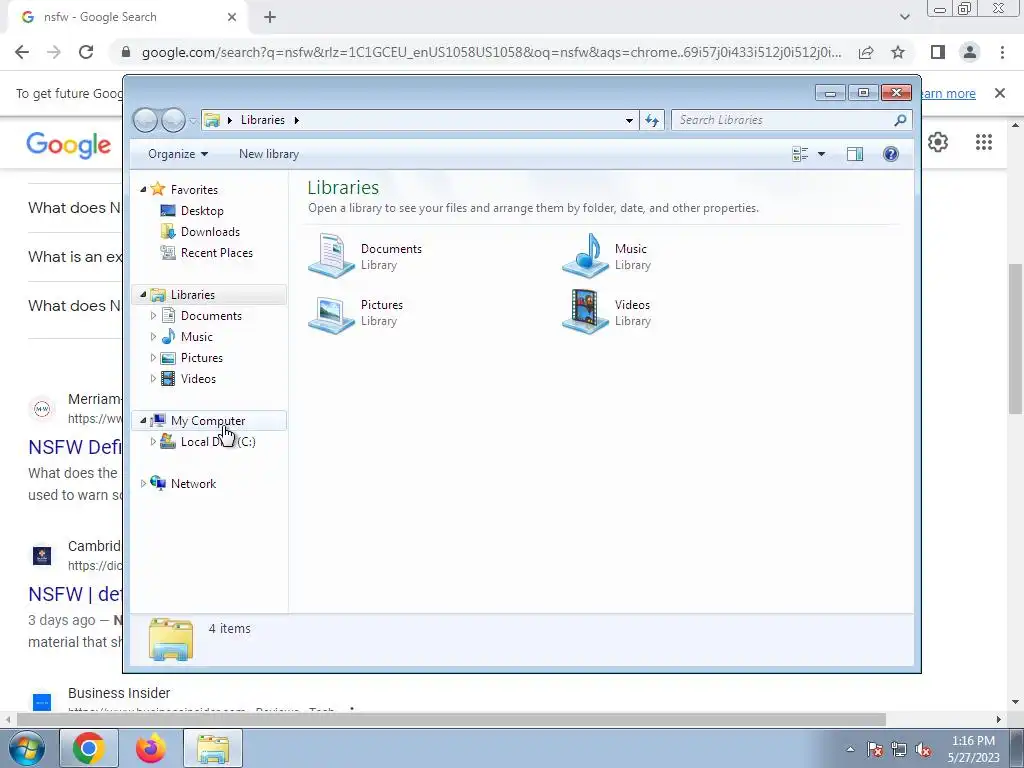This screenshot has width=1024, height=768.
Task: Open a new Chrome tab
Action: point(270,17)
